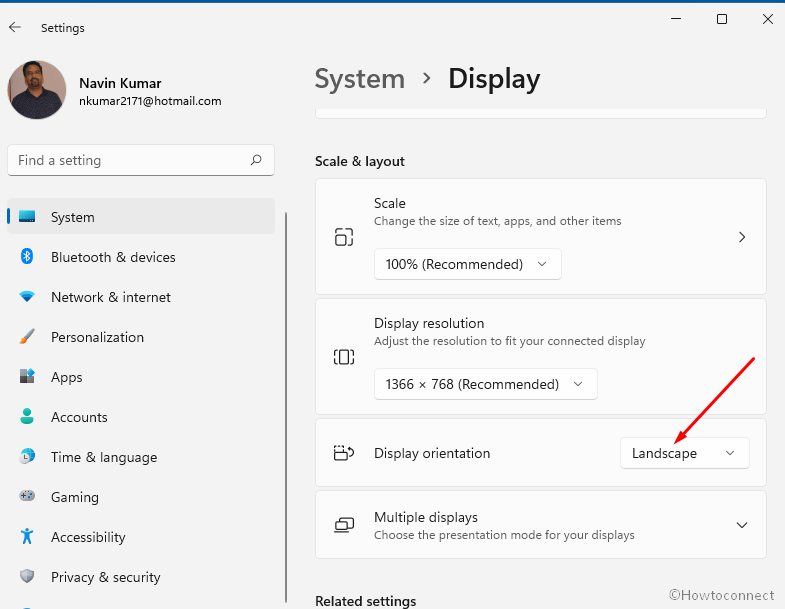Open the Landscape orientation dropdown
The image size is (785, 609).
(x=685, y=453)
